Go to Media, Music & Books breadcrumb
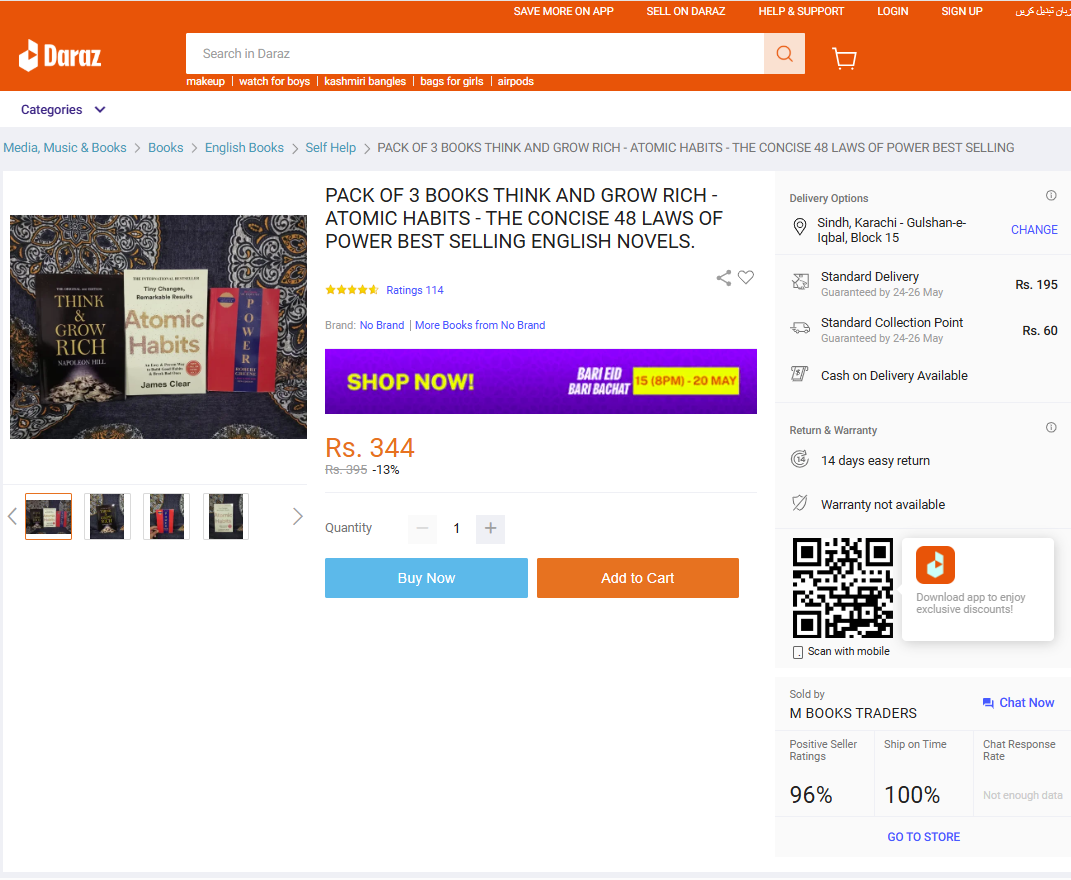The height and width of the screenshot is (880, 1071). tap(65, 148)
